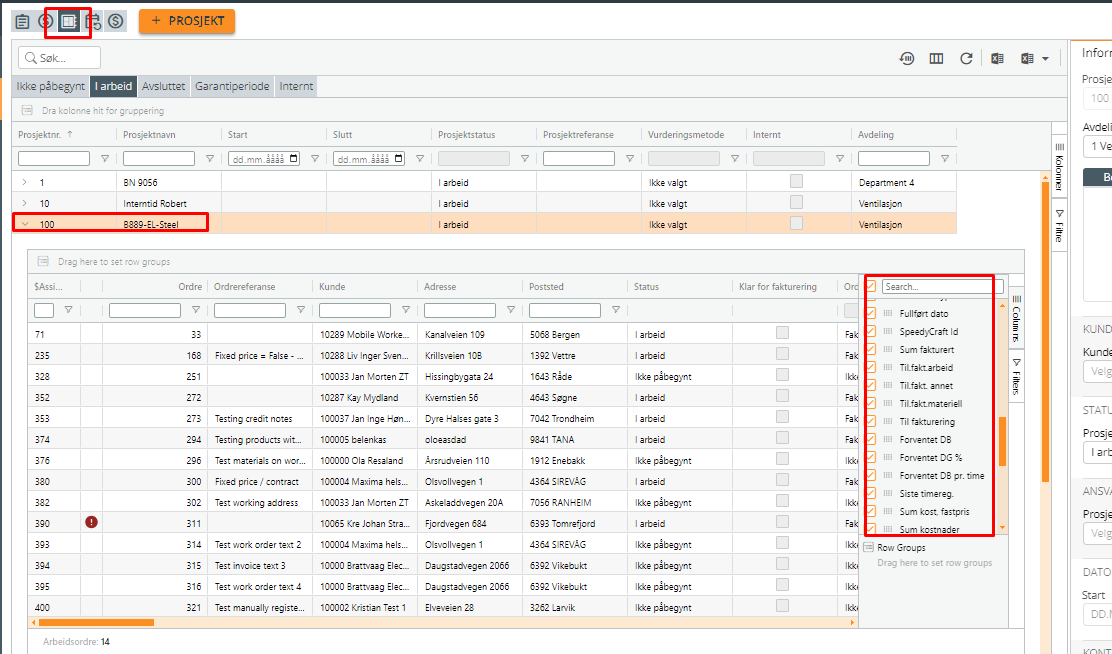Uncheck the Sum fakturert column
The image size is (1112, 654).
pyautogui.click(x=871, y=349)
